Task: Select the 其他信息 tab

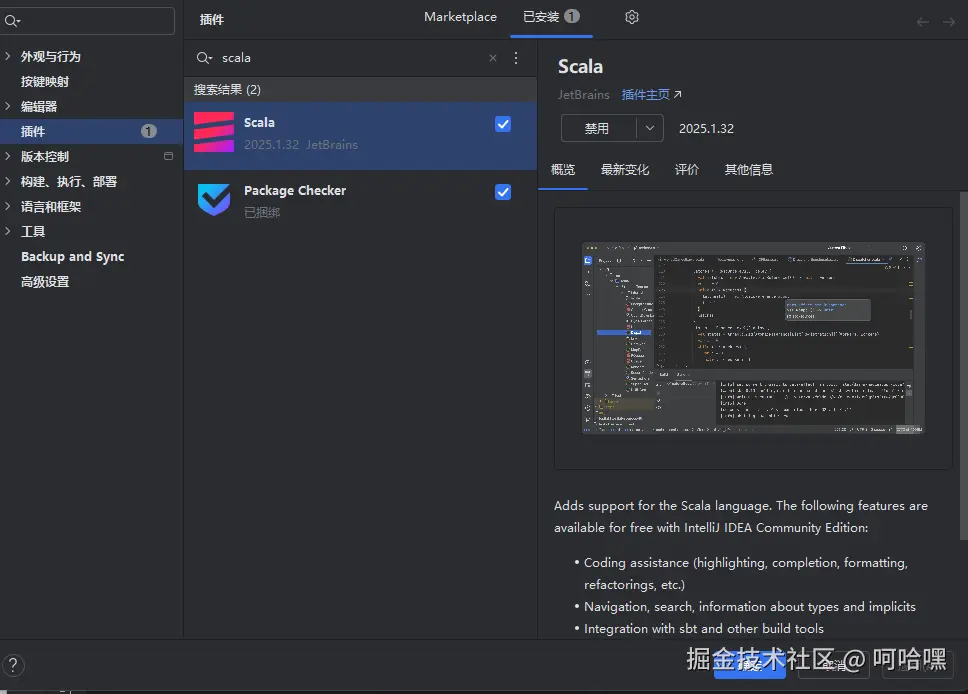Action: pos(748,170)
